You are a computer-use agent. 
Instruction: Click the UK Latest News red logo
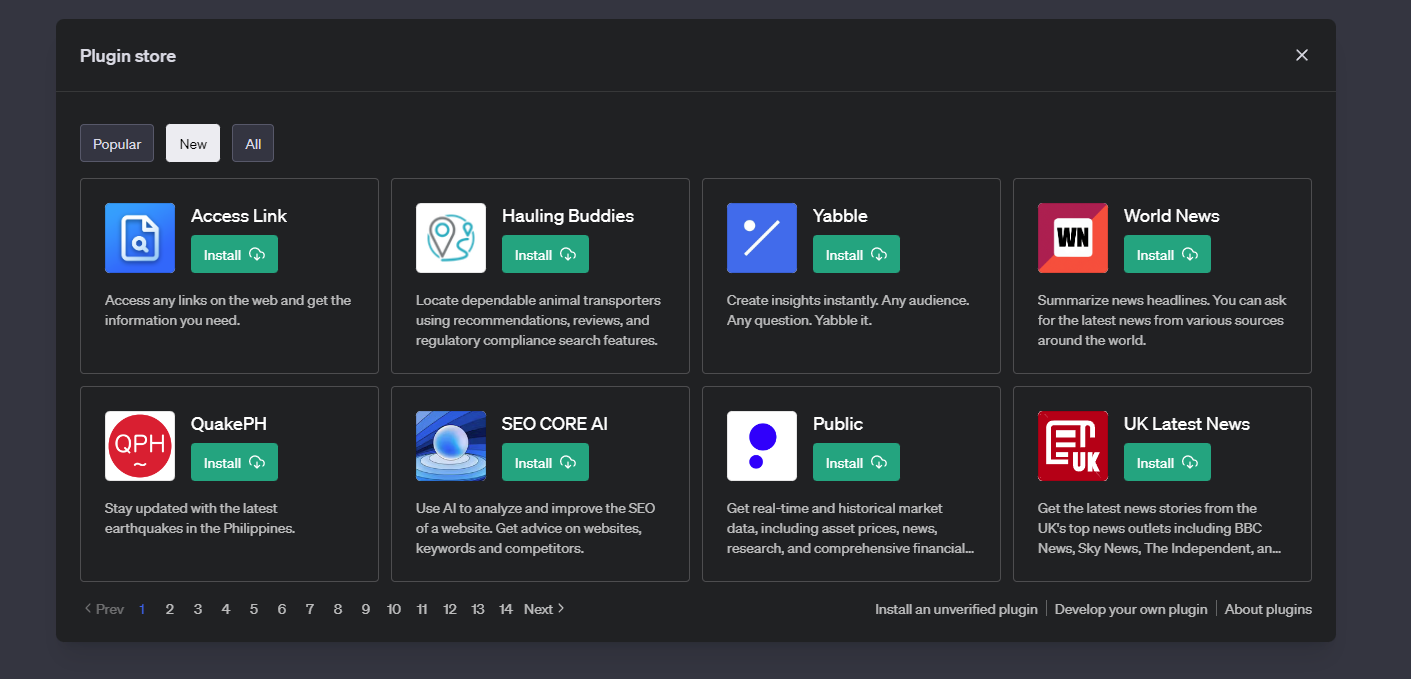(x=1073, y=446)
